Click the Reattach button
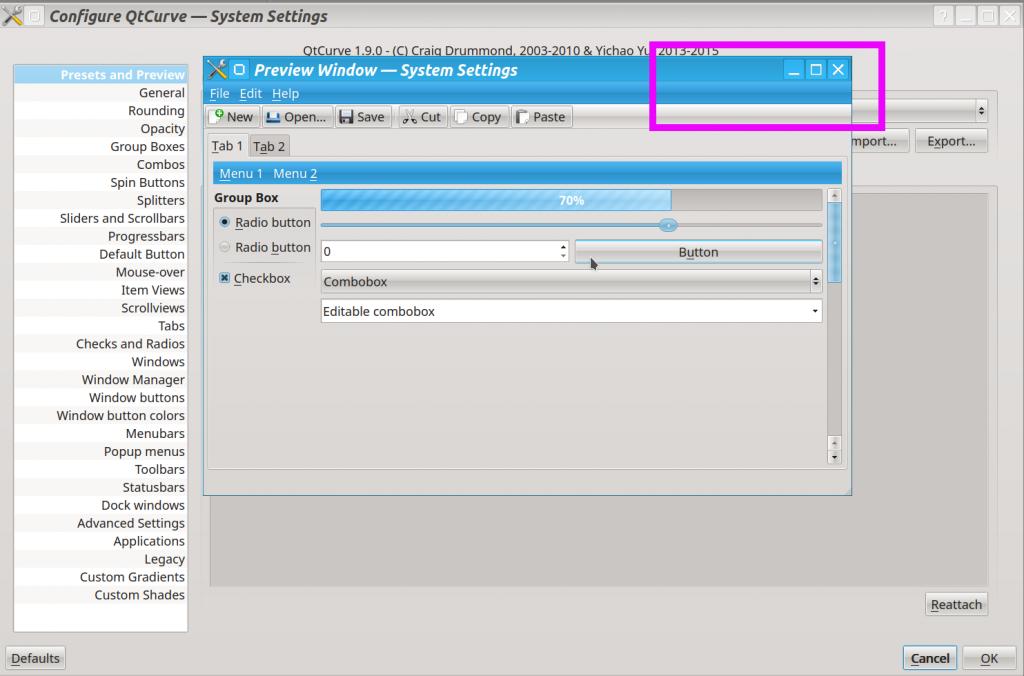The width and height of the screenshot is (1024, 676). coord(956,604)
